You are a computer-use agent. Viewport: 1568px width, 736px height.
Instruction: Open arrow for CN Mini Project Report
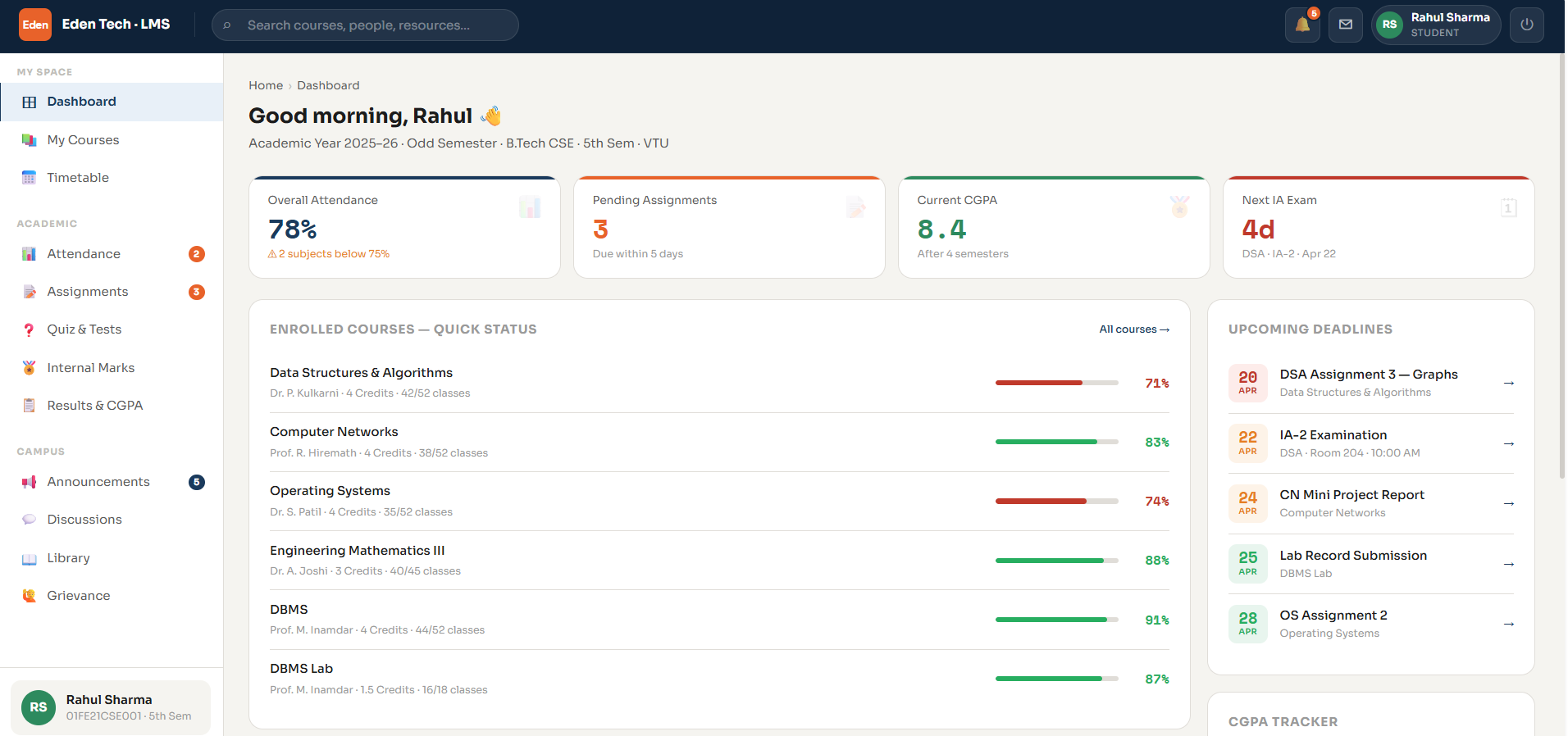(1509, 503)
